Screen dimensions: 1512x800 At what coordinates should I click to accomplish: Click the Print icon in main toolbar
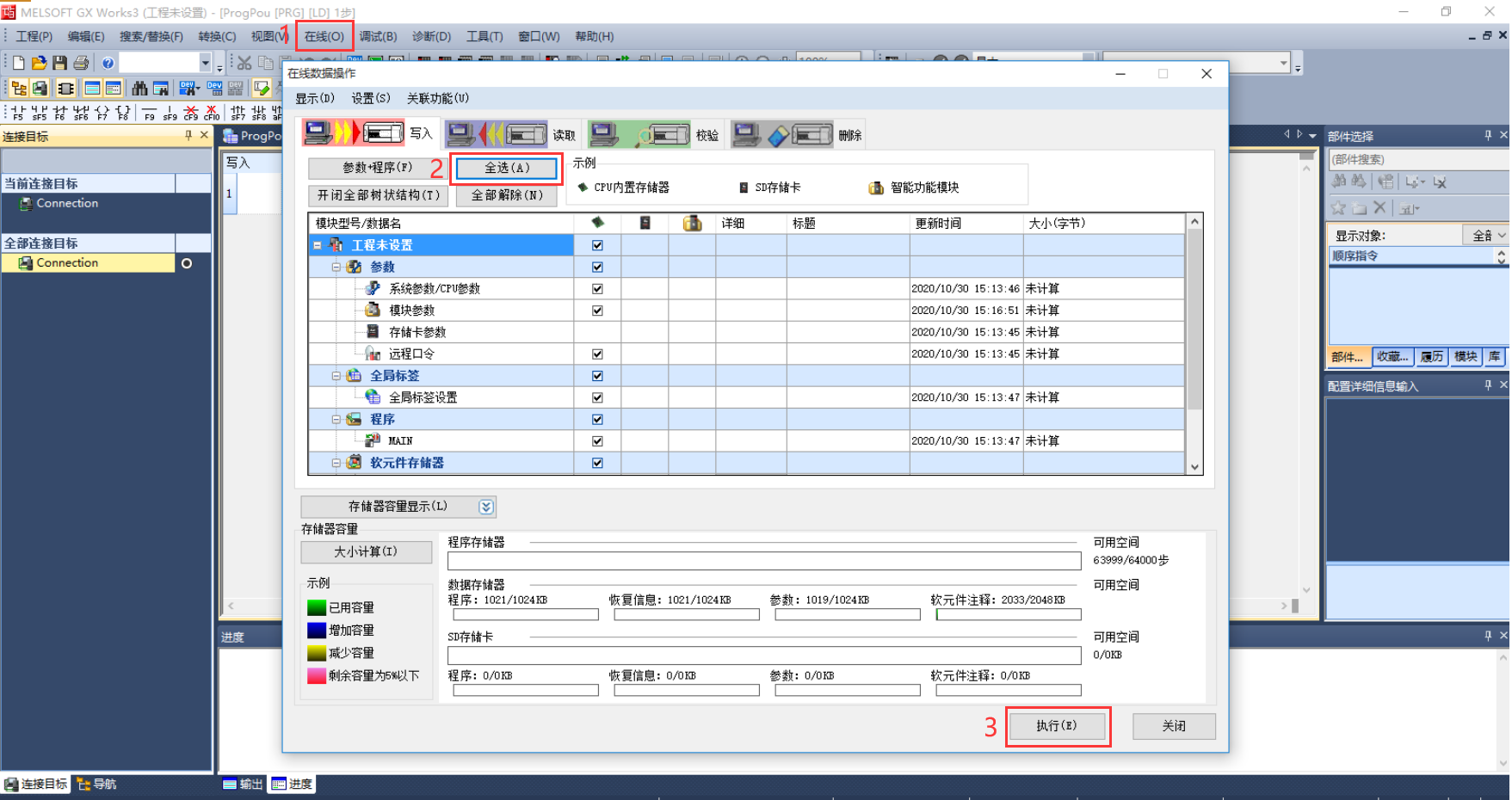pyautogui.click(x=80, y=62)
